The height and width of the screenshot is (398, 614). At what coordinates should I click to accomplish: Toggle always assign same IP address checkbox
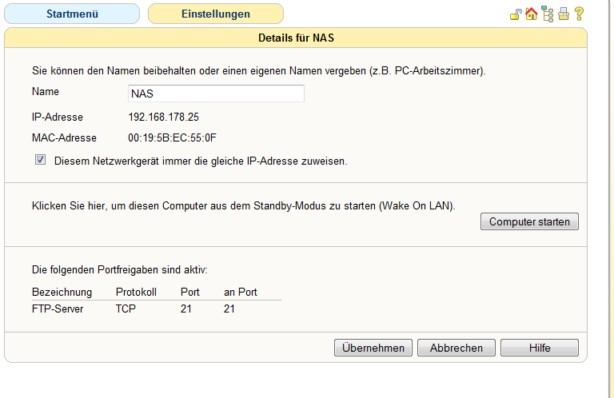pyautogui.click(x=40, y=160)
